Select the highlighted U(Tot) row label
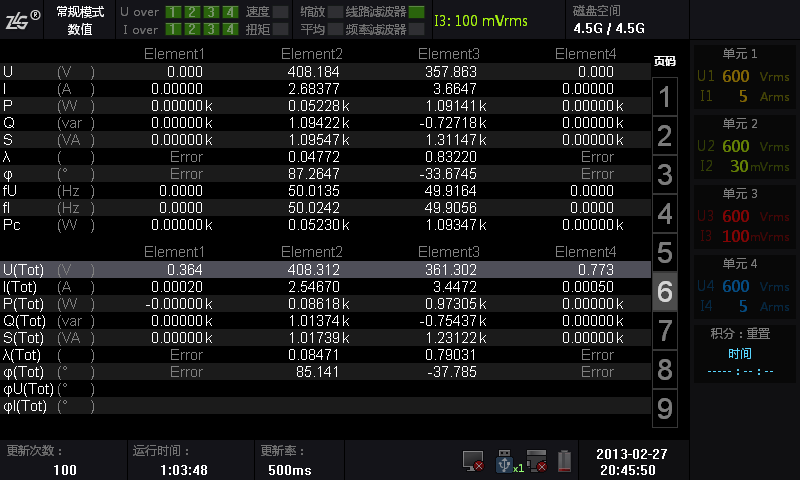 (23, 270)
